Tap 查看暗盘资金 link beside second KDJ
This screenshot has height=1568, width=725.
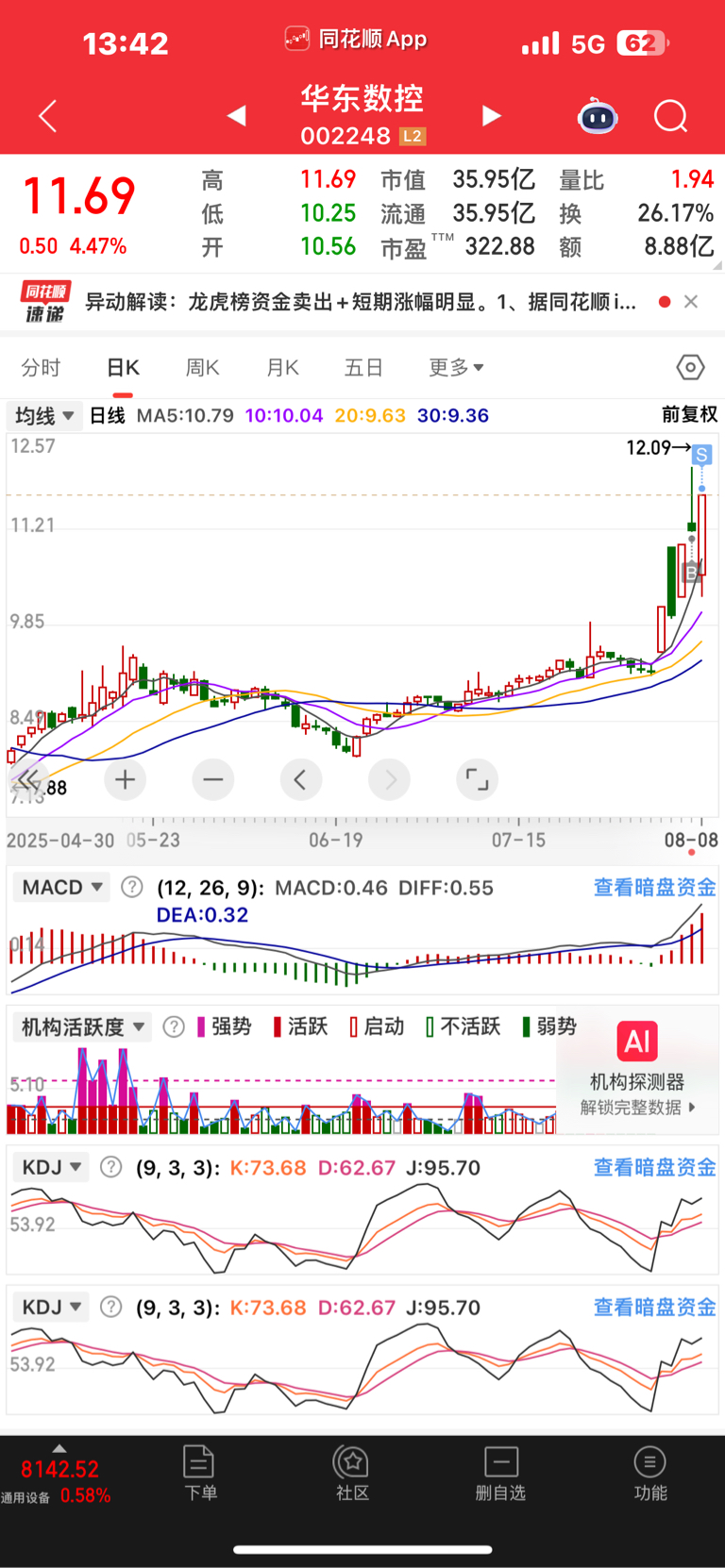(654, 1307)
